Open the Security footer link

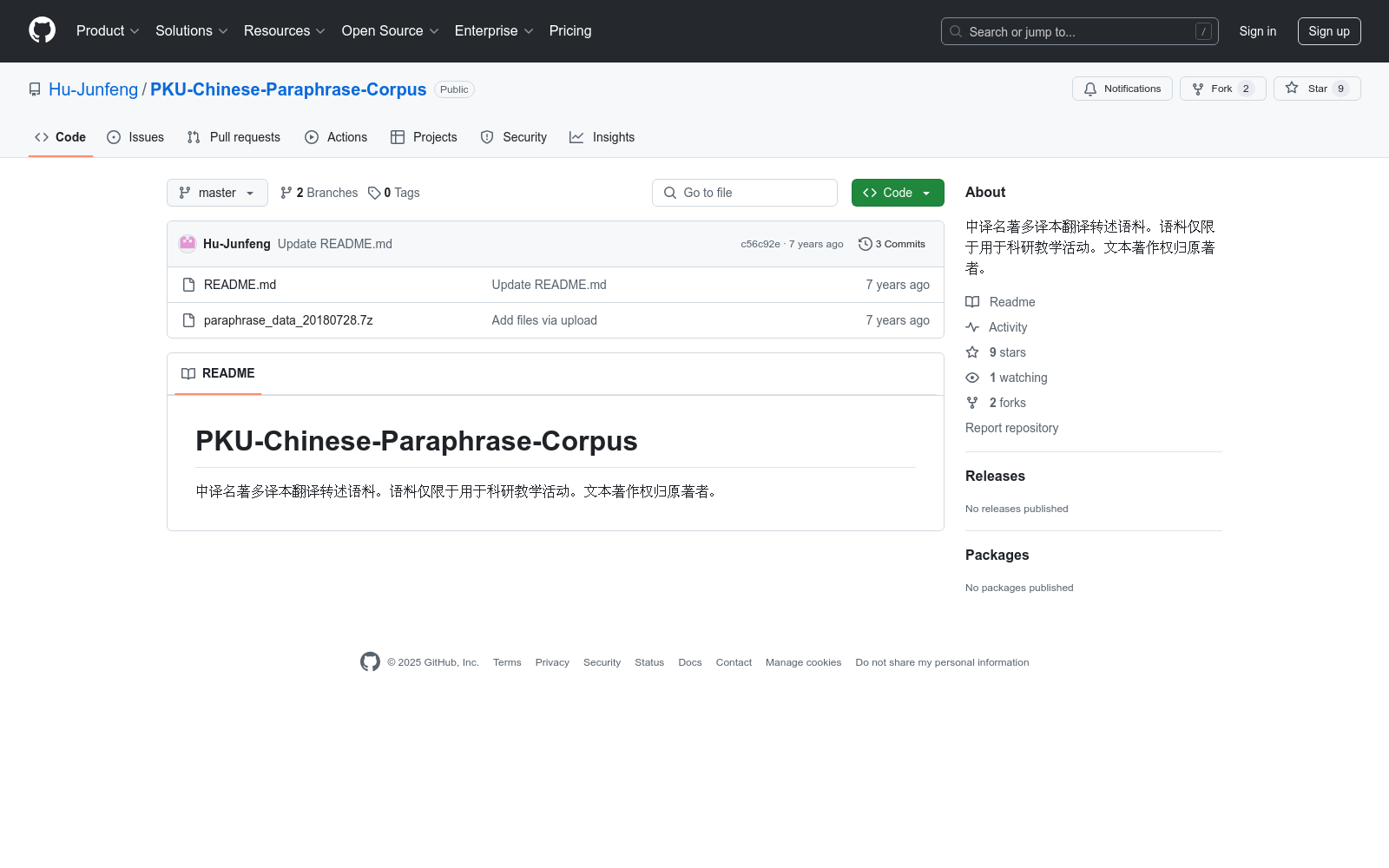(602, 662)
